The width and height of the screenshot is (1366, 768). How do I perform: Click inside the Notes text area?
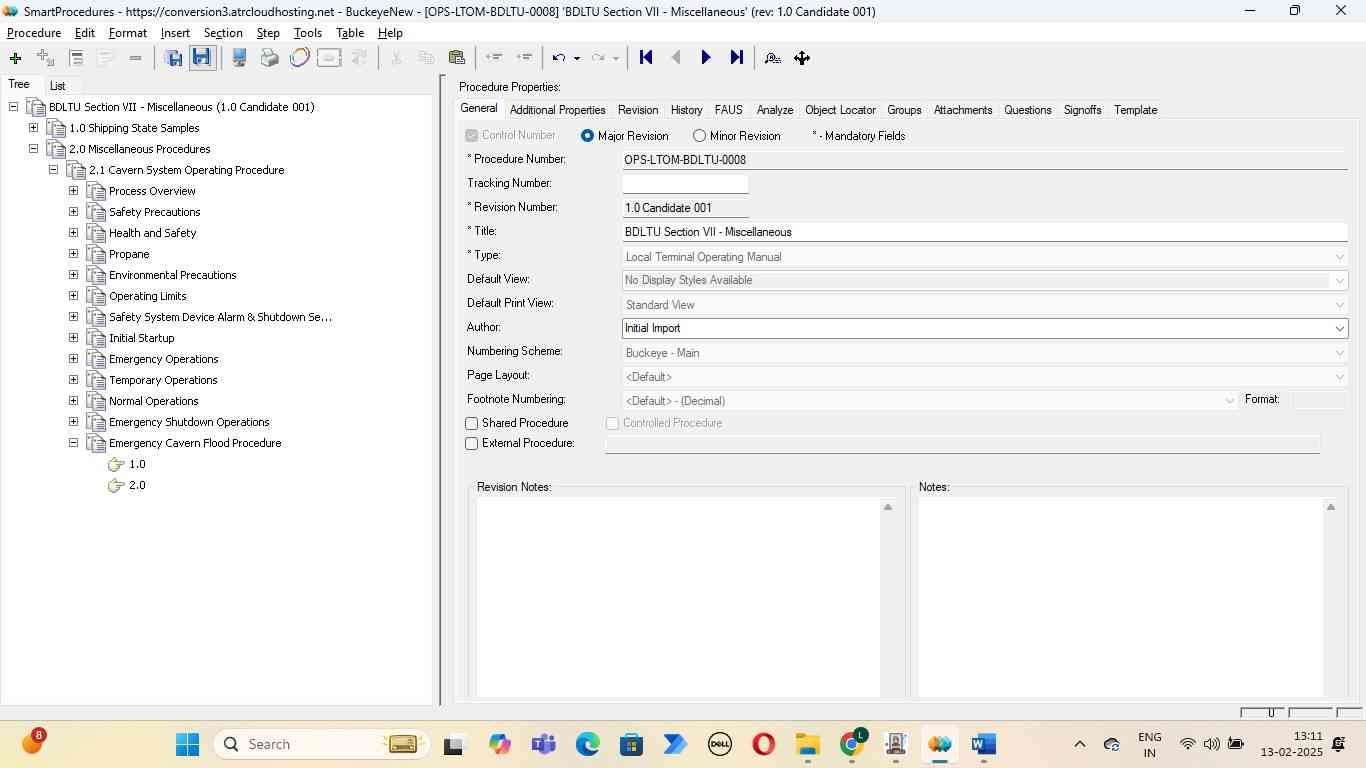click(1120, 597)
